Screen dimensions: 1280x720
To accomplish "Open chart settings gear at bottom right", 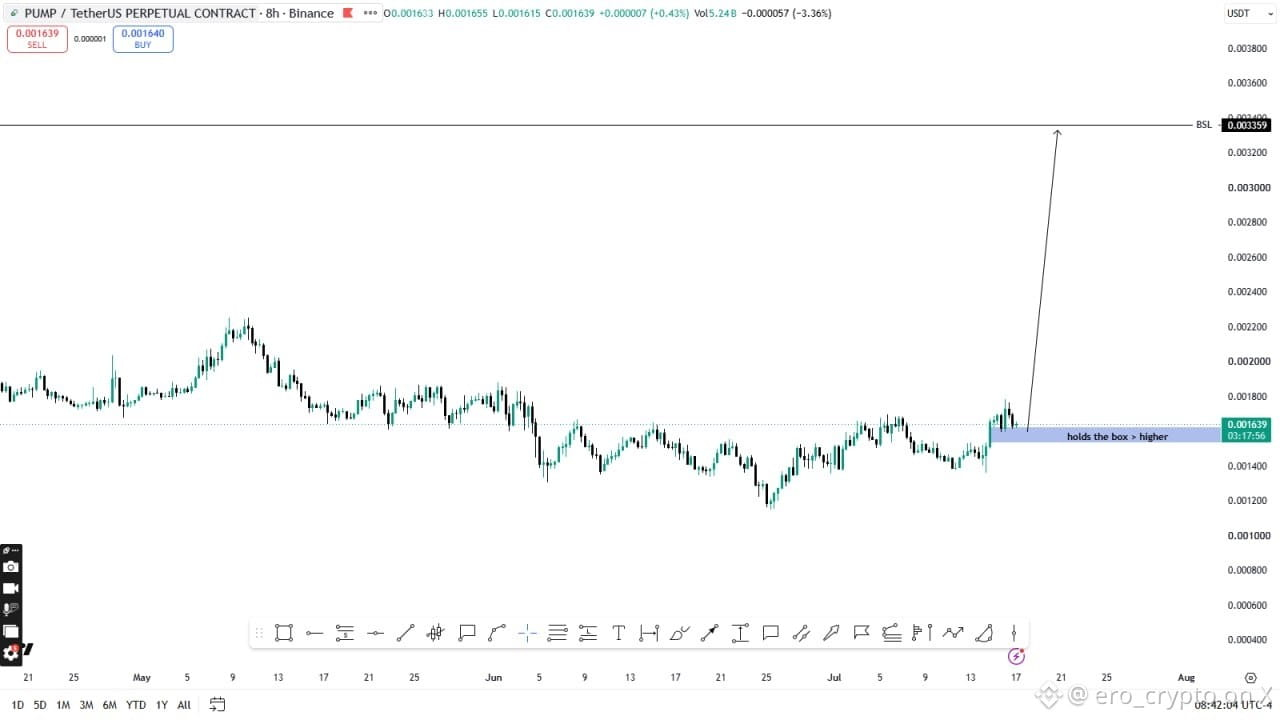I will pyautogui.click(x=1250, y=677).
